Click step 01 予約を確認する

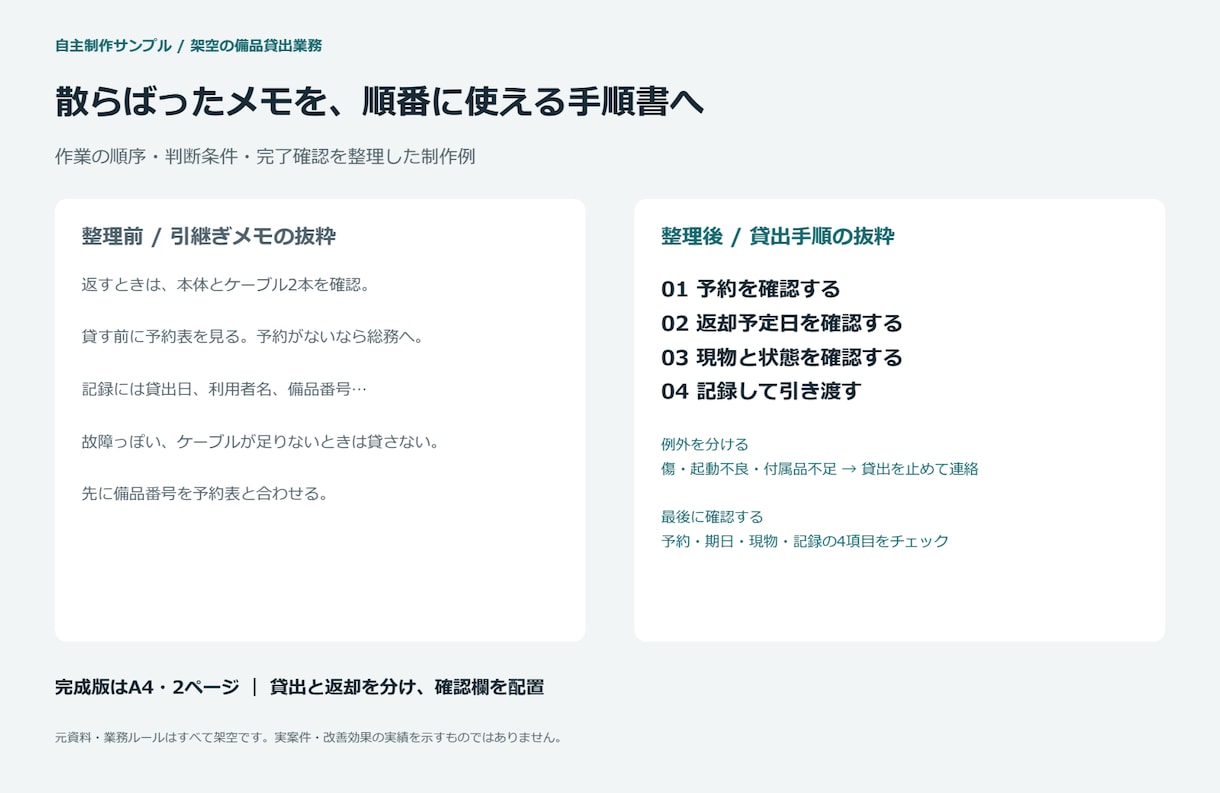point(751,289)
